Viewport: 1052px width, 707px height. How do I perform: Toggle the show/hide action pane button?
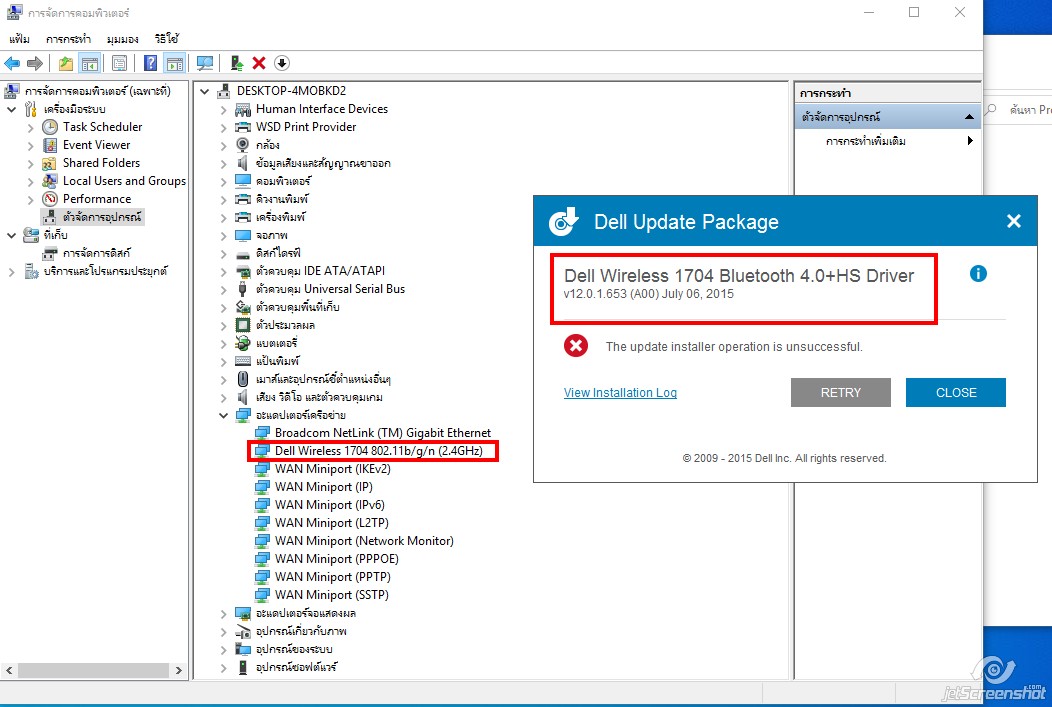click(174, 63)
